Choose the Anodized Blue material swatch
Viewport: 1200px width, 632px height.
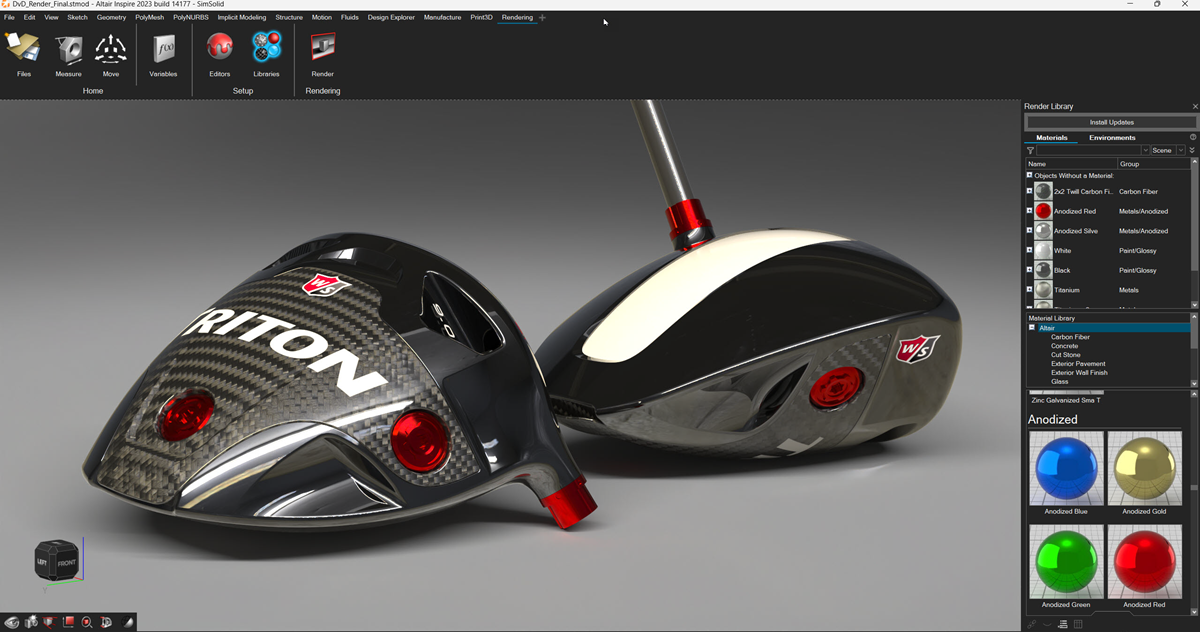click(1065, 468)
